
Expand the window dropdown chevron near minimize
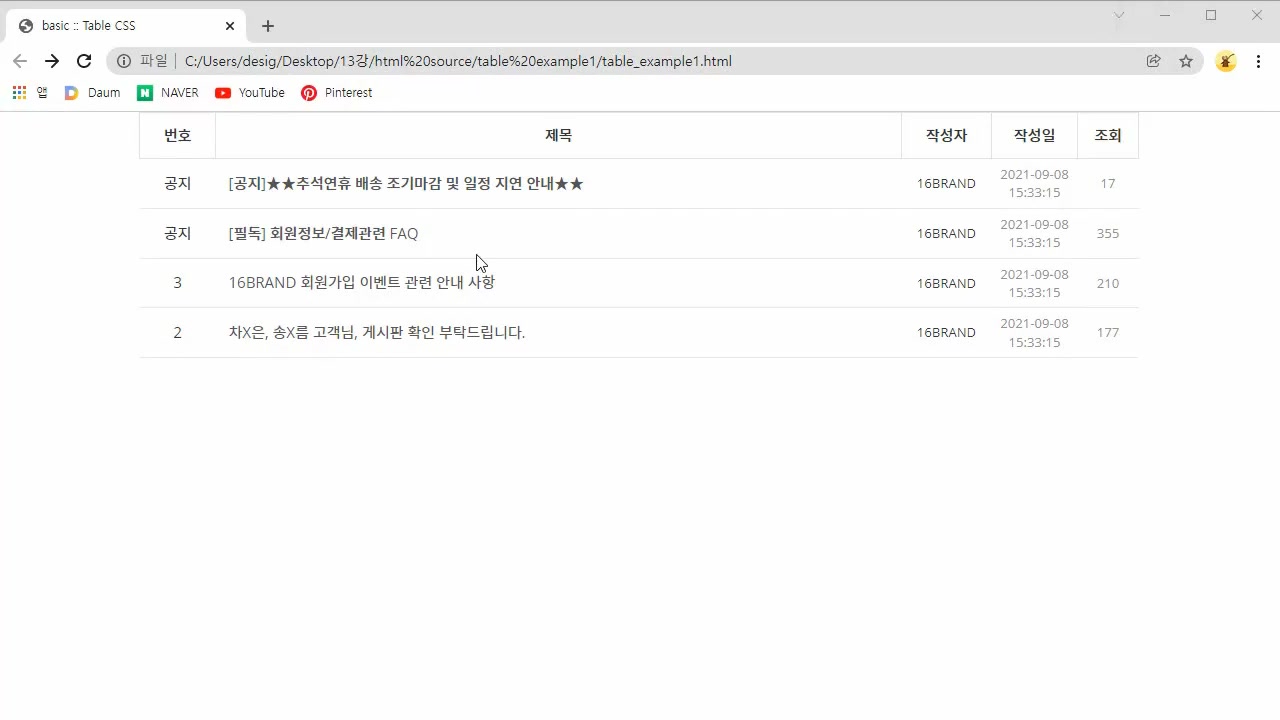(x=1119, y=16)
